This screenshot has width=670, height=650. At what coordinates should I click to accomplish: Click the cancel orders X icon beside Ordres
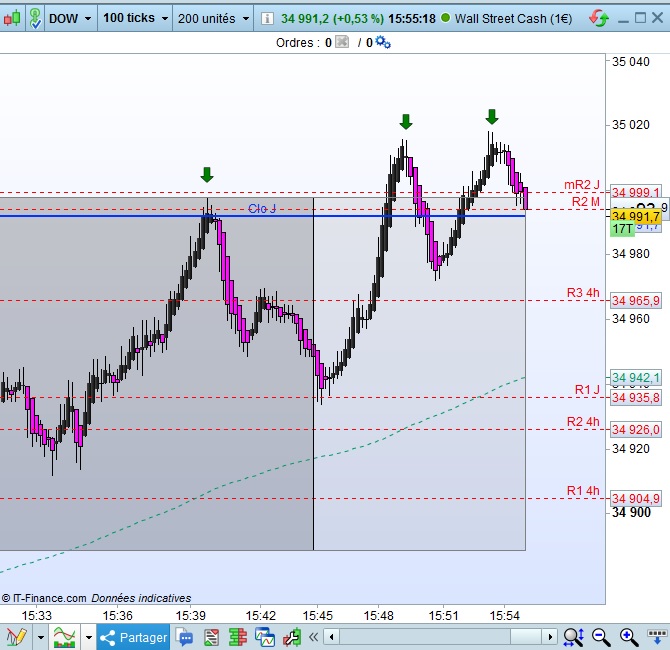342,42
